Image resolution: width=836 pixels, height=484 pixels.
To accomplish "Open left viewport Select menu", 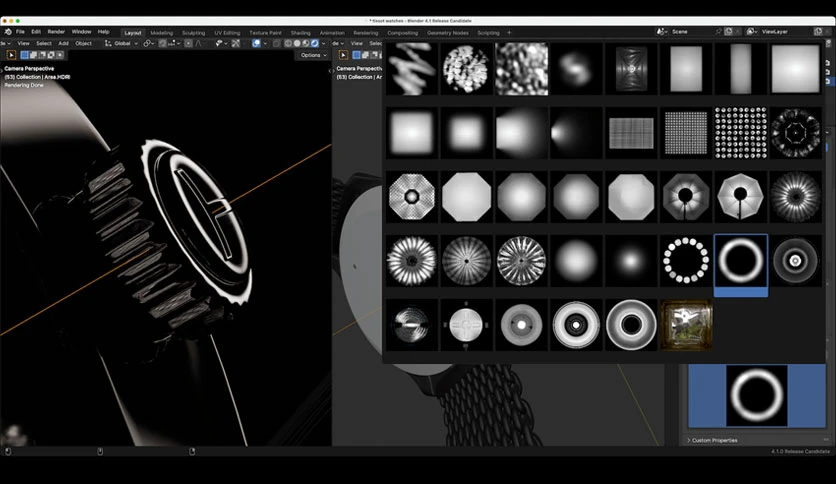I will [44, 43].
